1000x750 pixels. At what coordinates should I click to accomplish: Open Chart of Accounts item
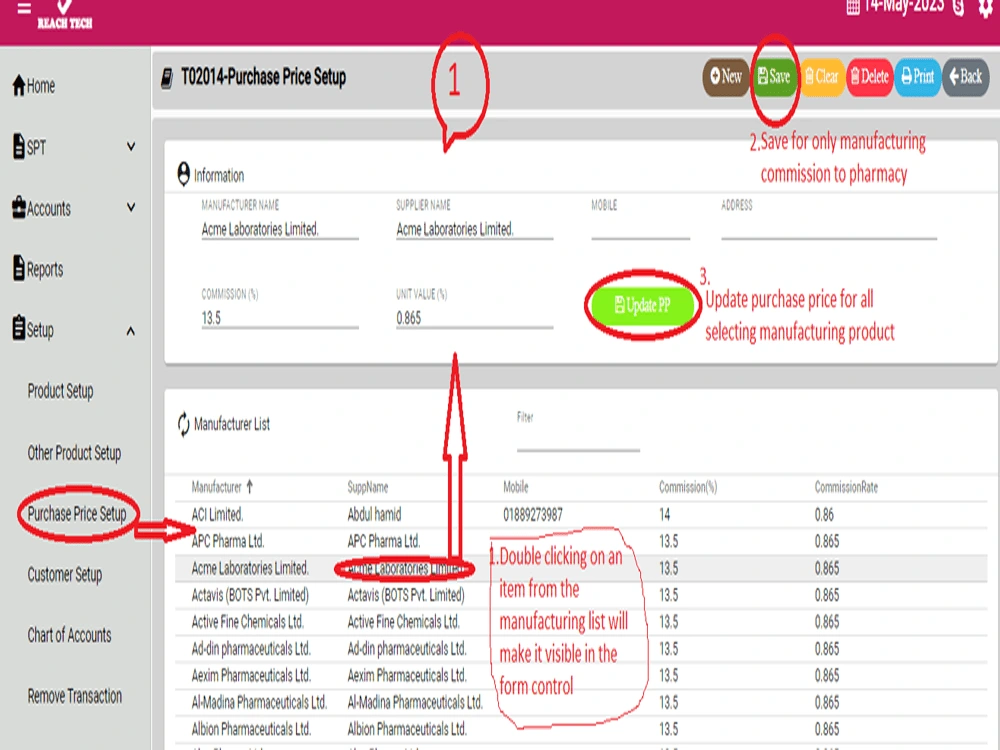point(69,635)
